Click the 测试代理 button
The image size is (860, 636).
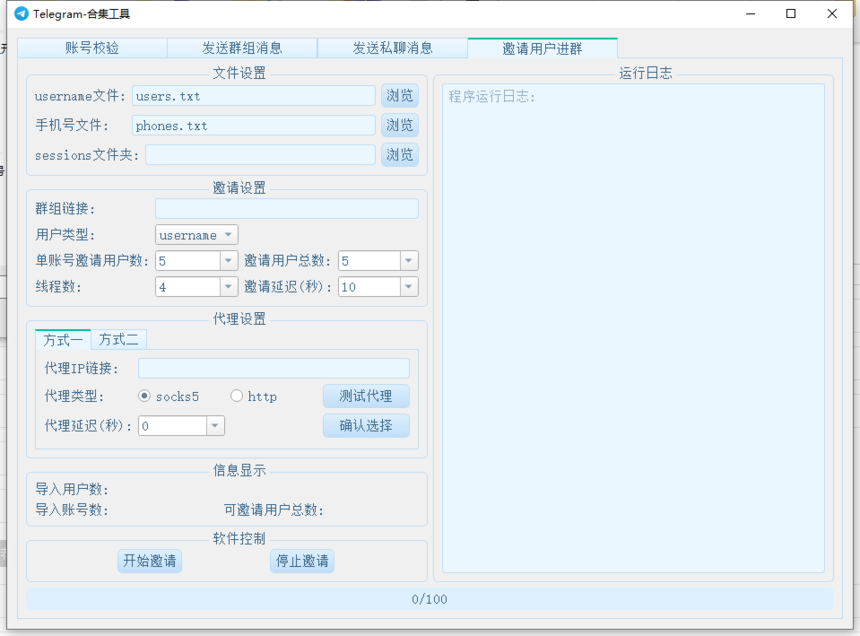point(366,396)
